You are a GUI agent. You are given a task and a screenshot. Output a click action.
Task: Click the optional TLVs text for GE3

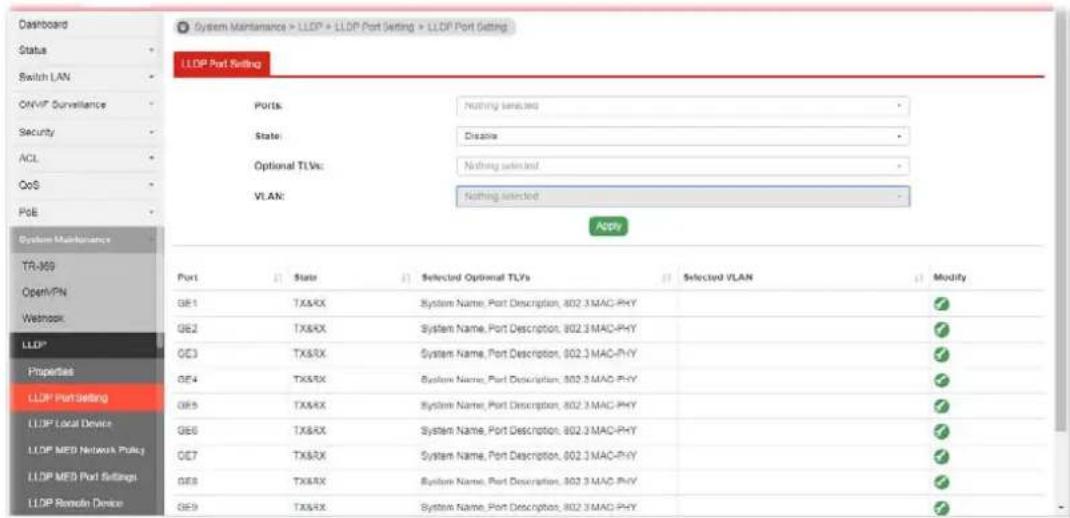(x=528, y=355)
